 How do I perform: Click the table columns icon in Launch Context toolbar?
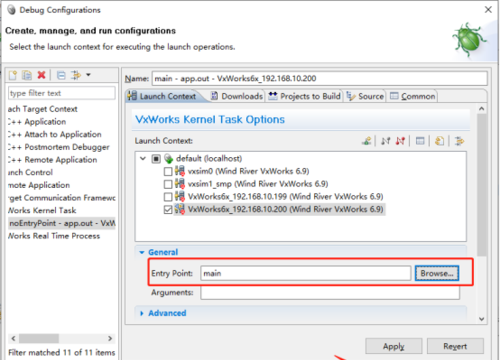(x=420, y=141)
